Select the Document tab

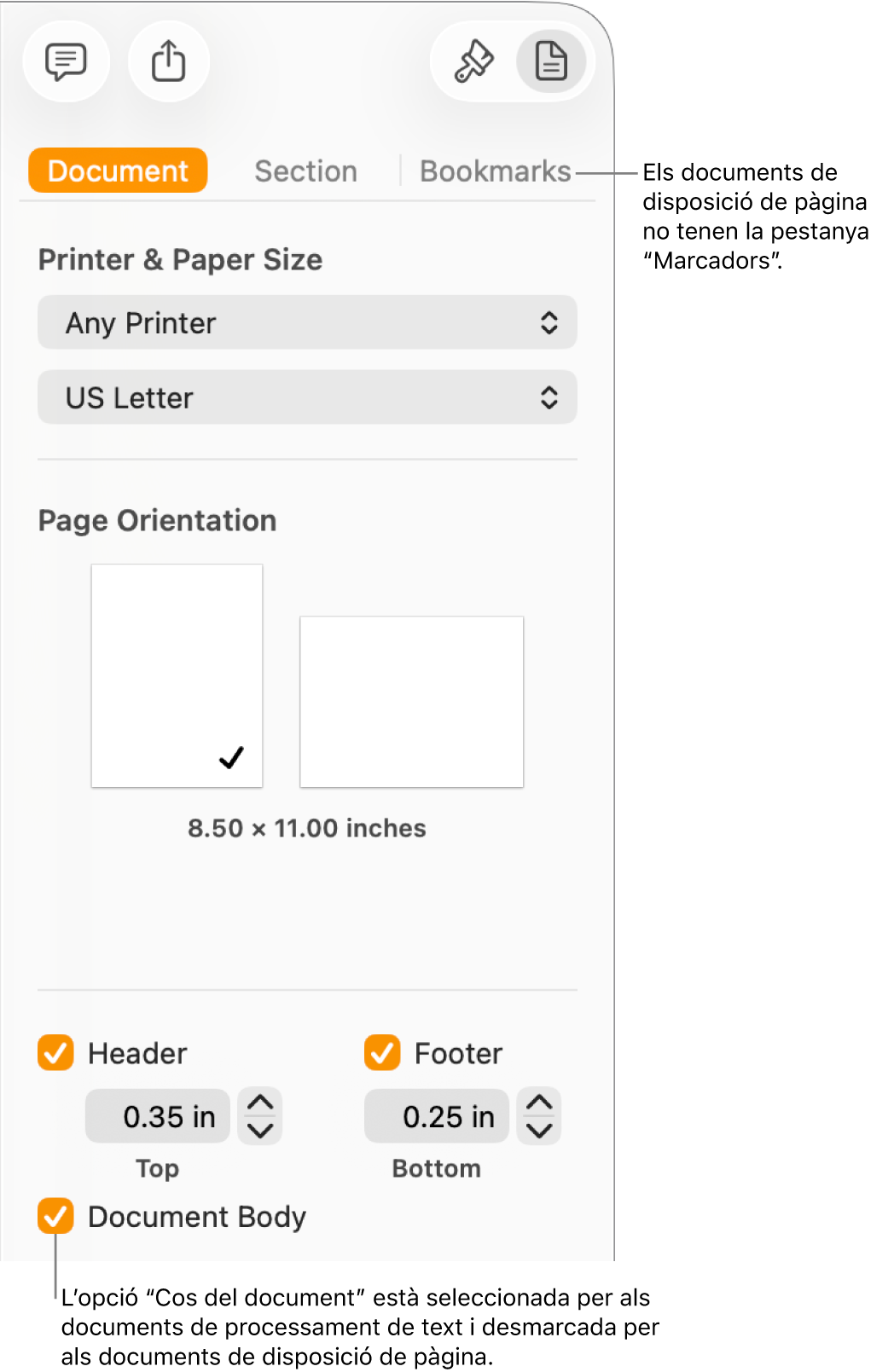118,171
